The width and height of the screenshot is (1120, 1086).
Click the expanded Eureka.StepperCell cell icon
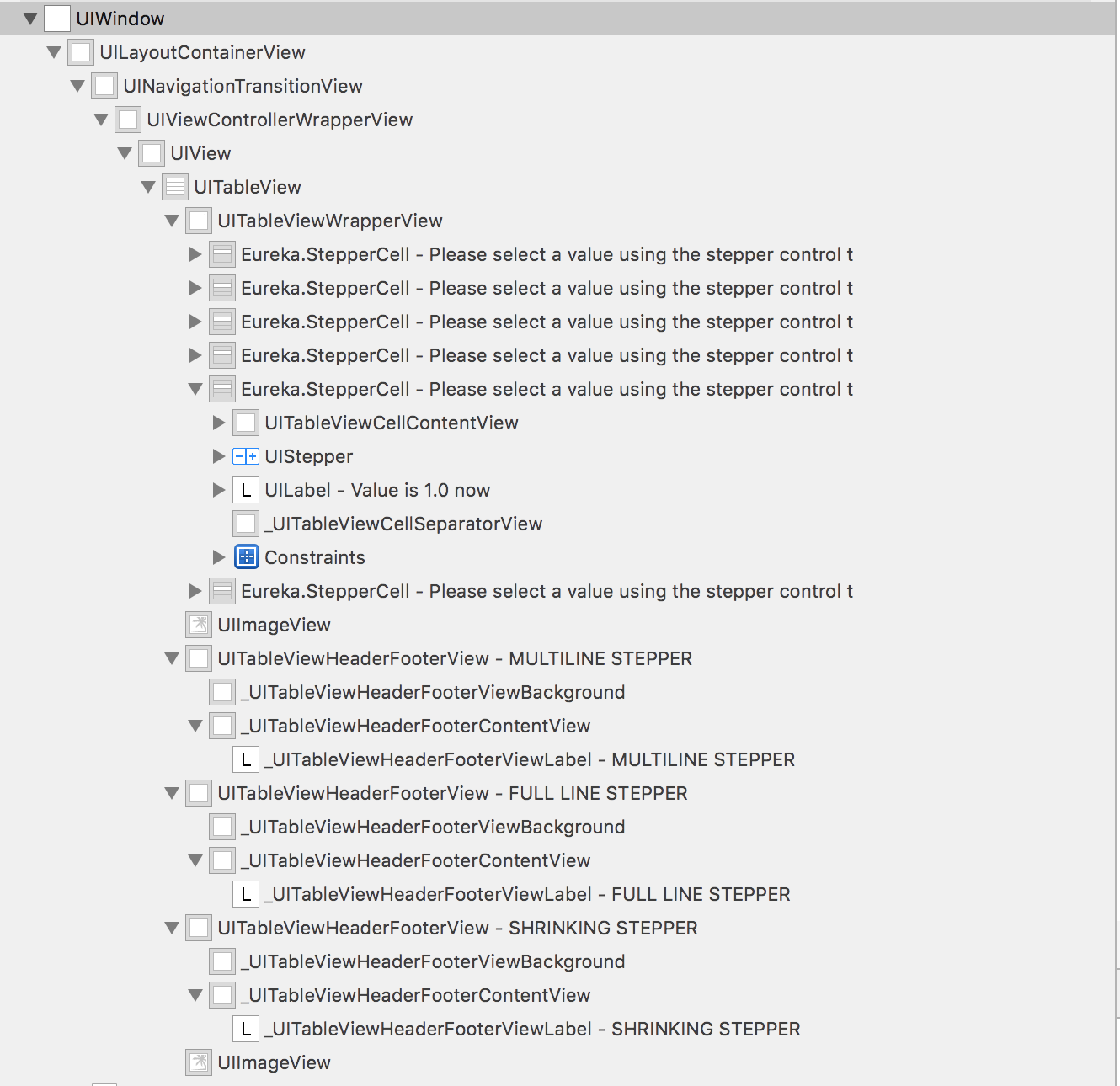tap(221, 389)
